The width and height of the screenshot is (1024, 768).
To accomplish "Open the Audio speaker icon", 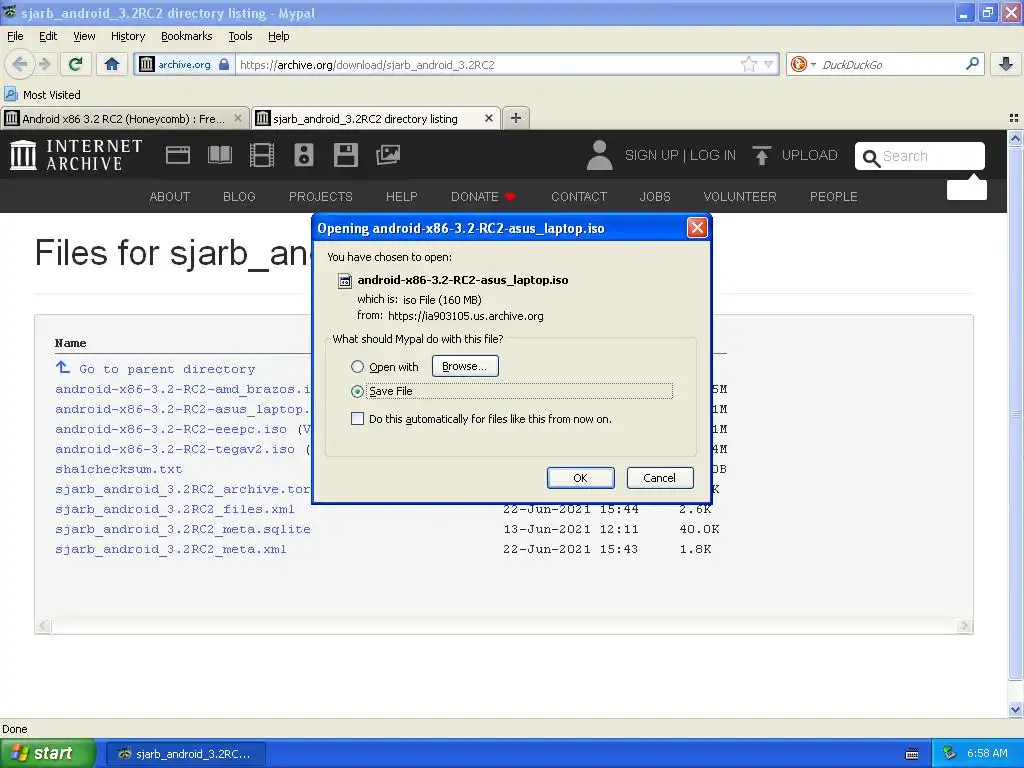I will point(304,155).
